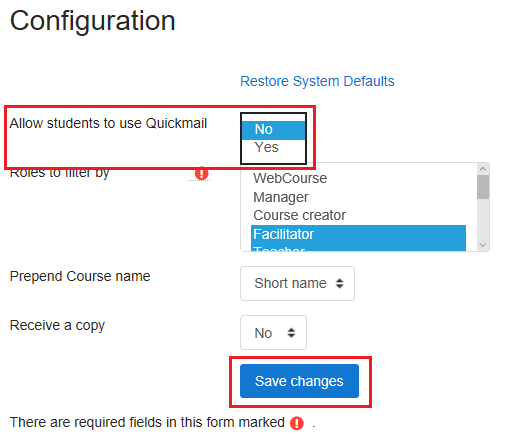This screenshot has height=441, width=508.
Task: Select No for allowing students Quickmail
Action: [x=273, y=130]
